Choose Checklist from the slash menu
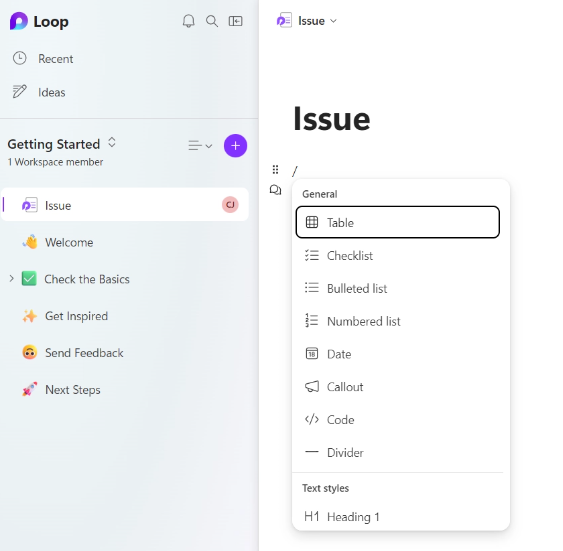Viewport: 563px width, 551px height. tap(397, 256)
